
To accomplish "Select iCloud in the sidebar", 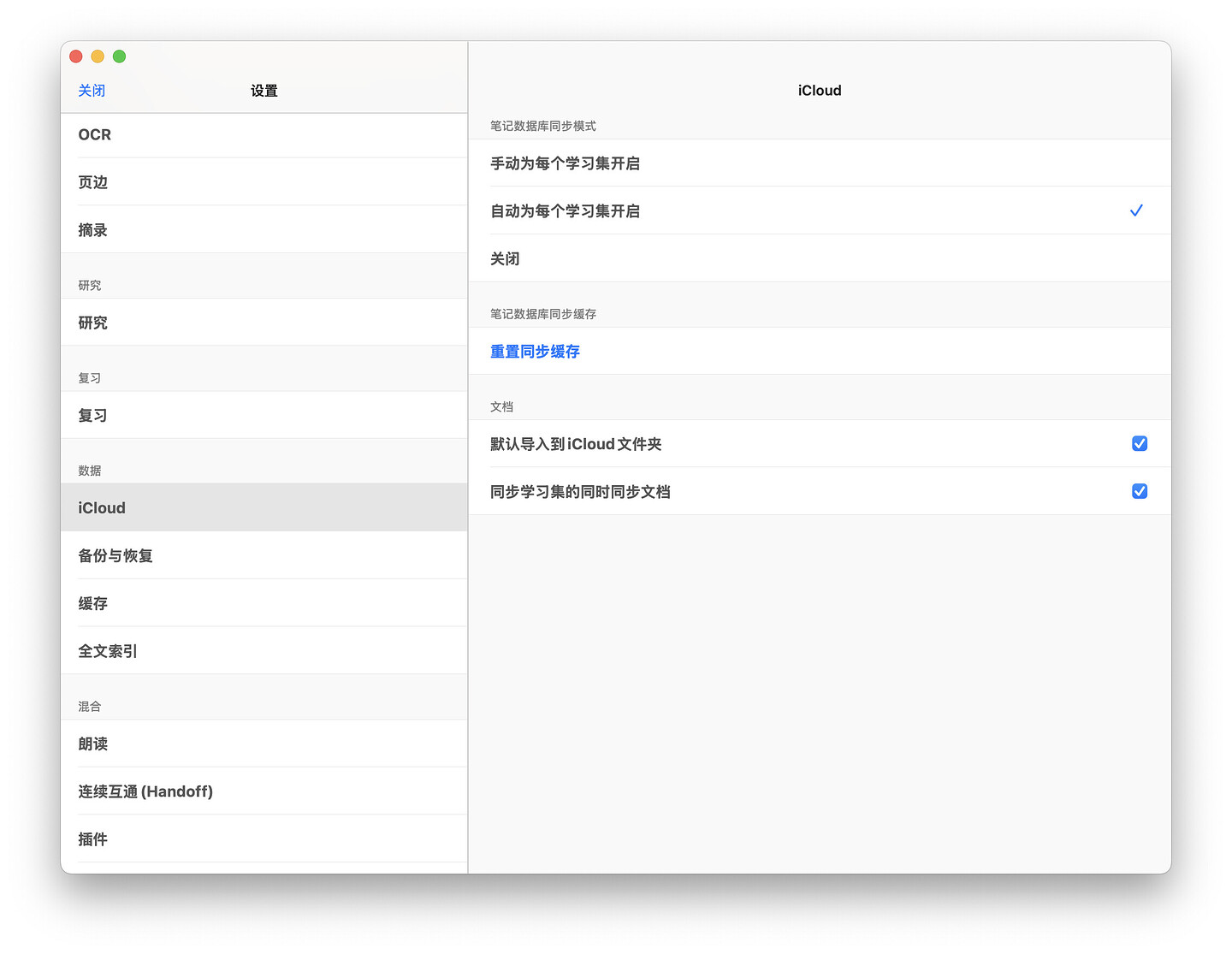I will 264,507.
